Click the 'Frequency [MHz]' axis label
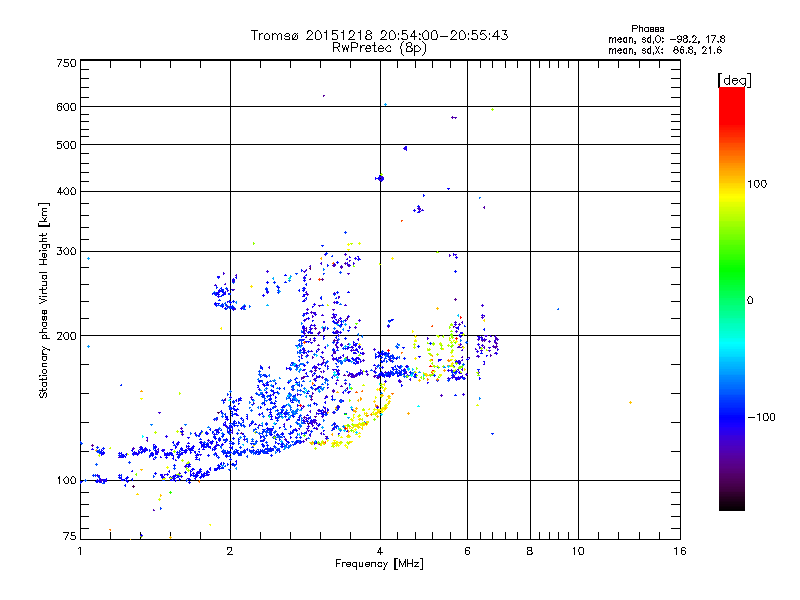This screenshot has height=600, width=800. 379,564
